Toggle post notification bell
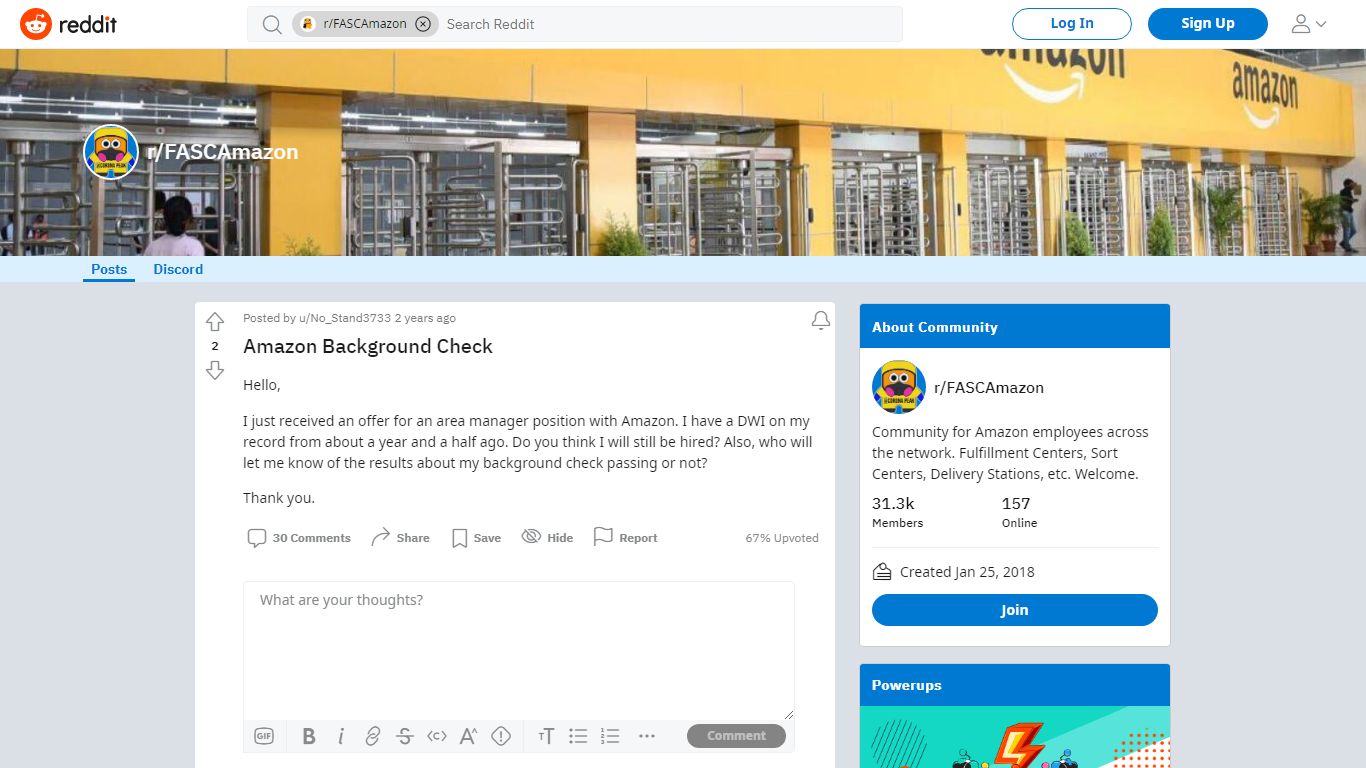Image resolution: width=1366 pixels, height=768 pixels. pyautogui.click(x=821, y=320)
